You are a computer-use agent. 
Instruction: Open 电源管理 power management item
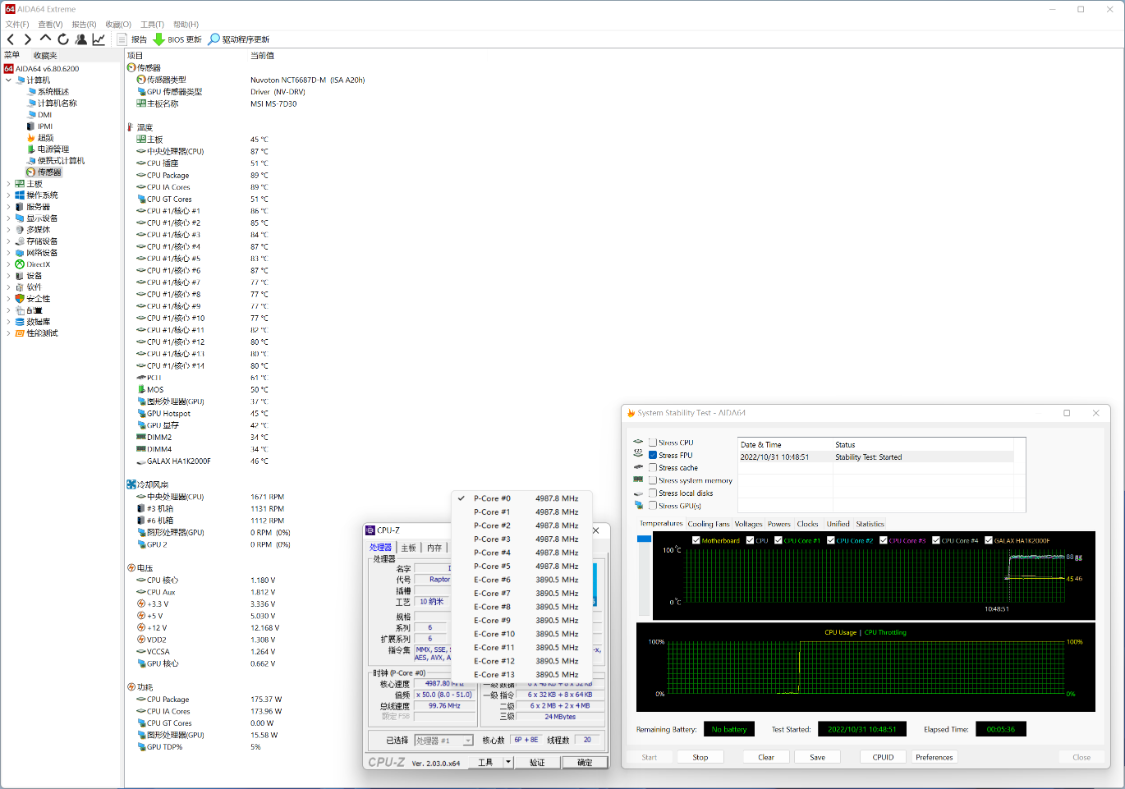[53, 149]
